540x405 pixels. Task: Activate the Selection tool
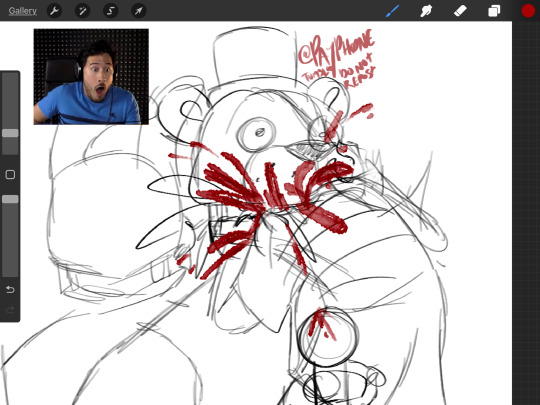point(111,11)
